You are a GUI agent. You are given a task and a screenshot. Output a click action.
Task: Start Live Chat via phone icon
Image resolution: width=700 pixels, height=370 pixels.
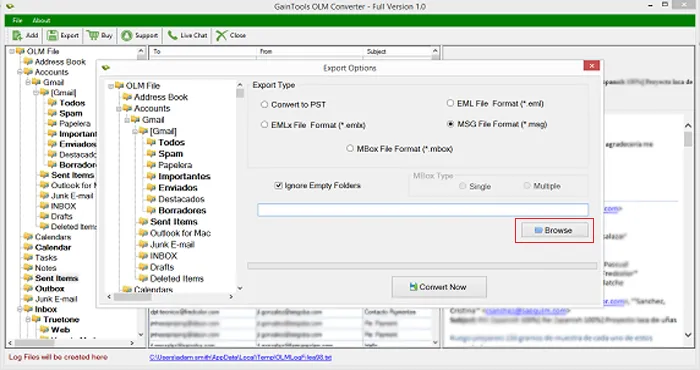click(x=172, y=35)
